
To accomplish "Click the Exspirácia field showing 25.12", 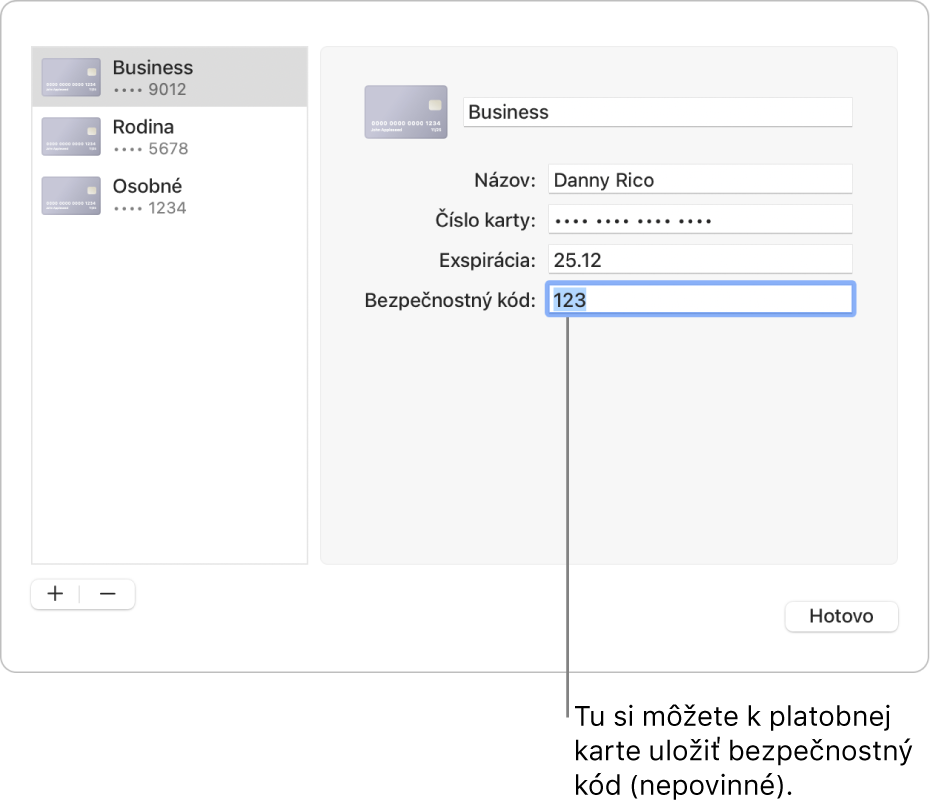I will [699, 260].
